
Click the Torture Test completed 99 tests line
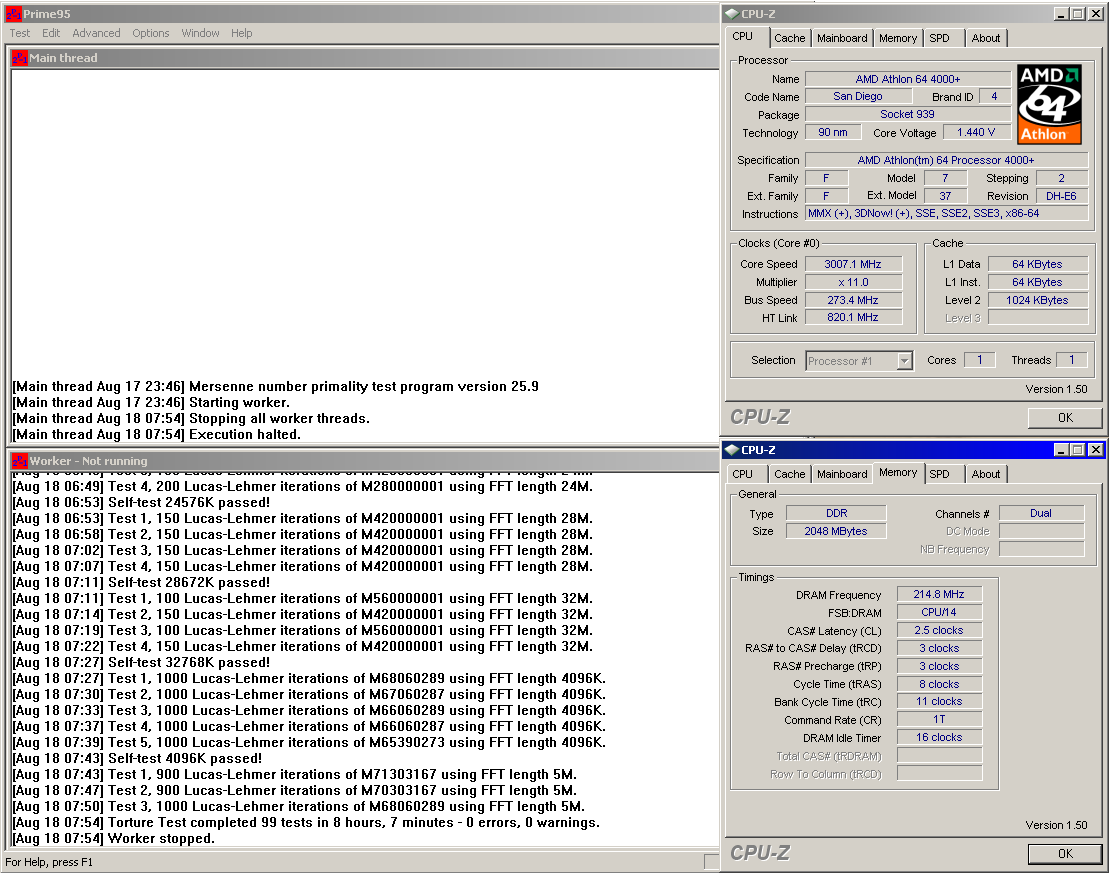pos(306,823)
